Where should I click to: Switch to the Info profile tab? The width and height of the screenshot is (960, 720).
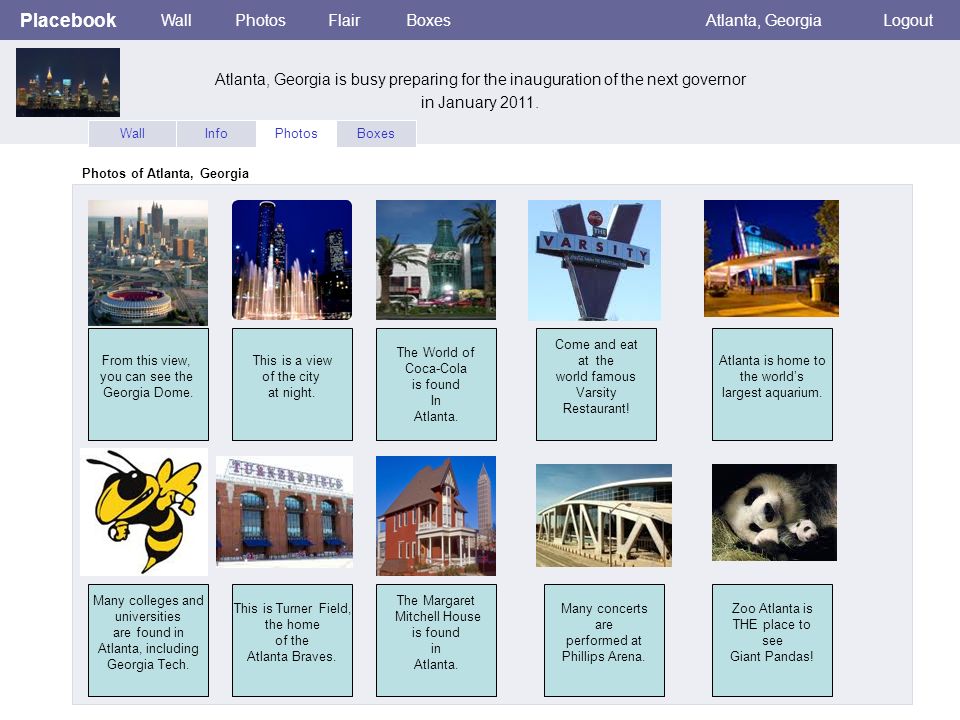216,133
